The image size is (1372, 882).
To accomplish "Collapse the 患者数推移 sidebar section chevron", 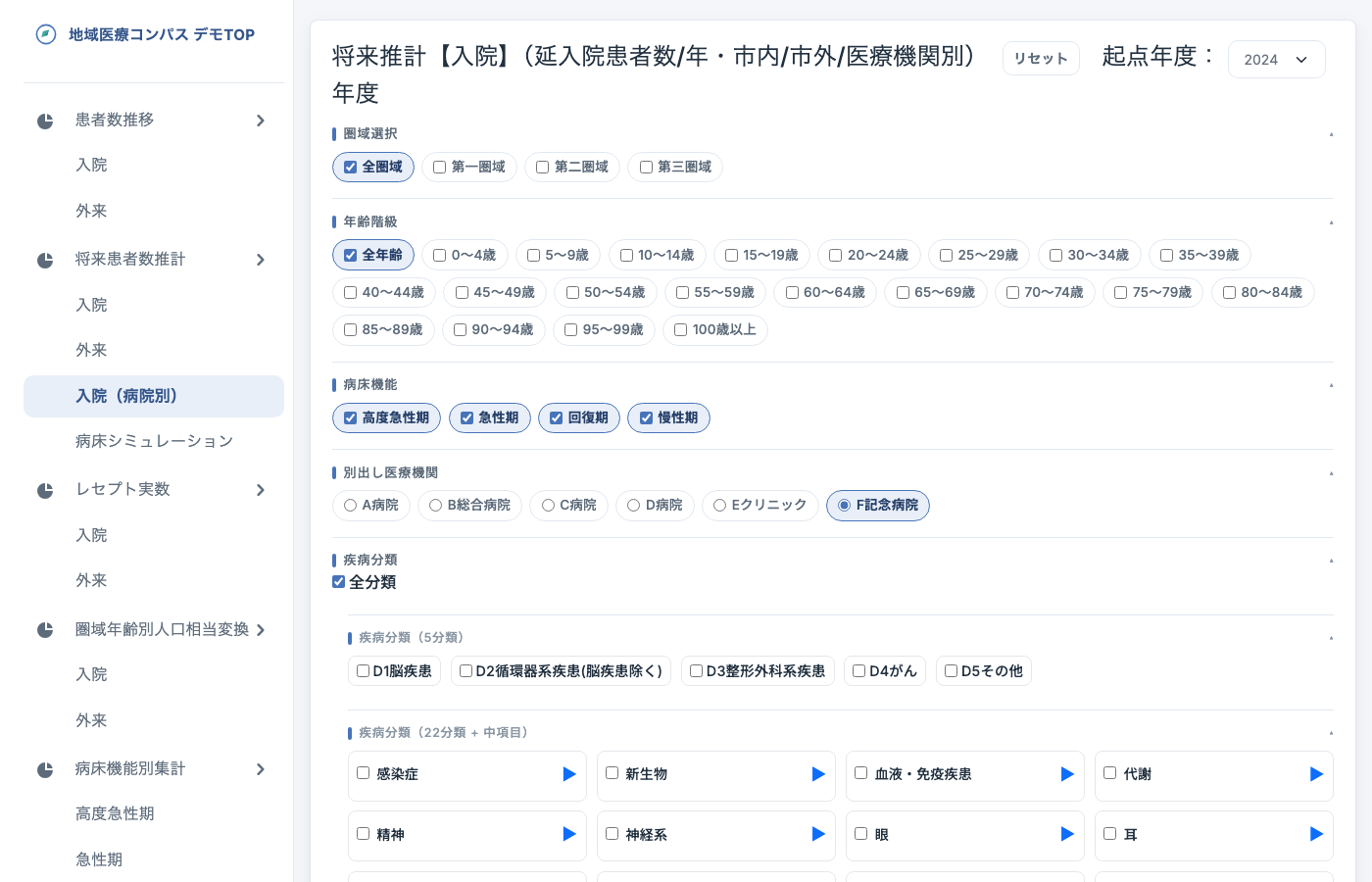I will (x=261, y=122).
